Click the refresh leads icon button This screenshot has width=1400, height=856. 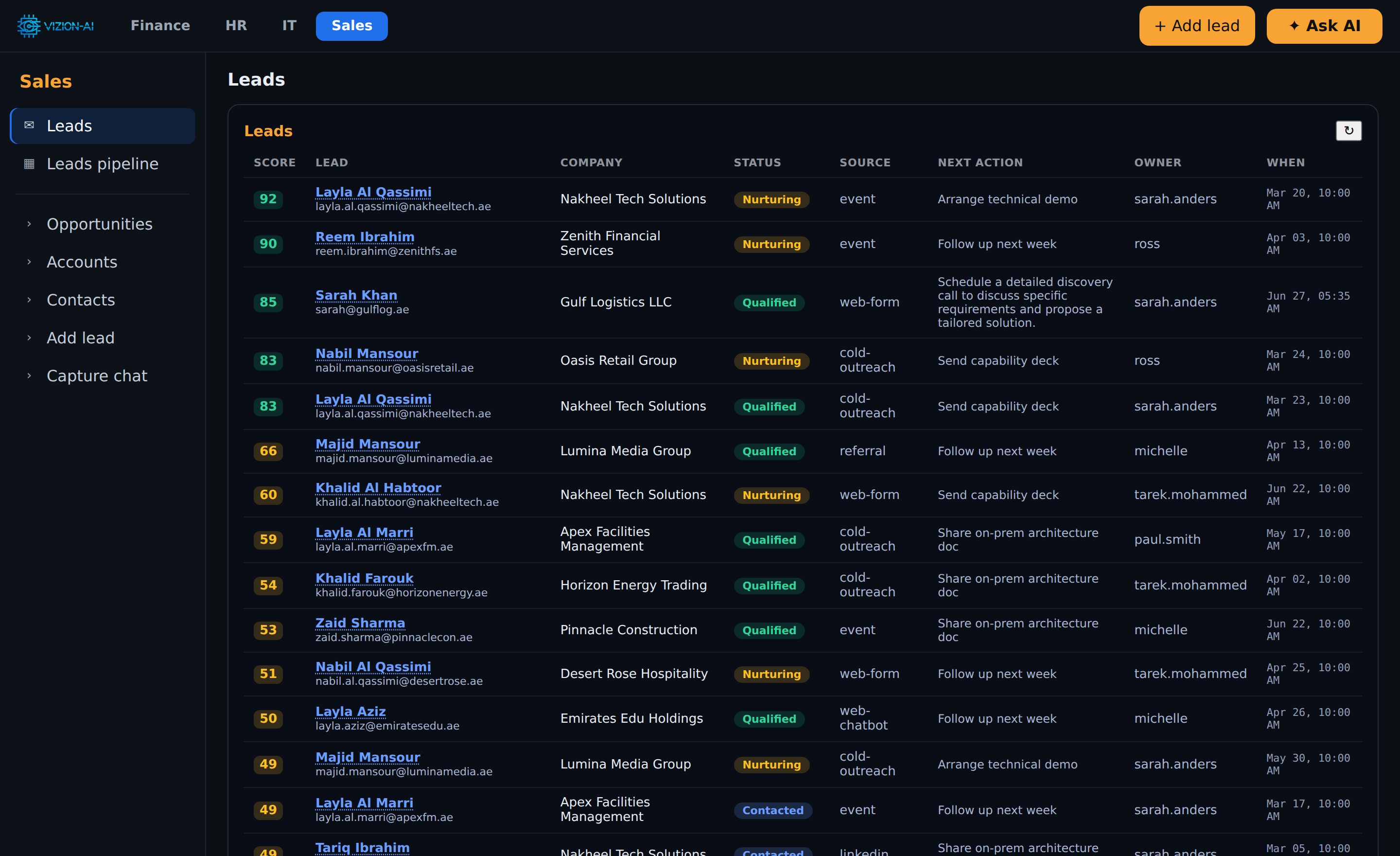(1348, 131)
